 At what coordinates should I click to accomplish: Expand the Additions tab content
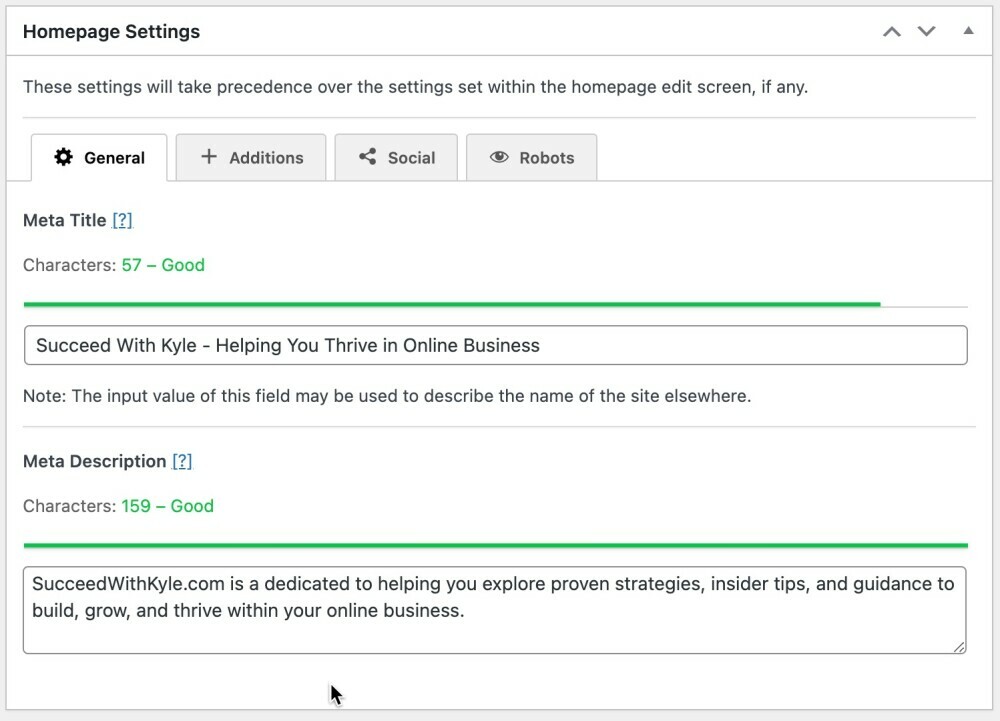coord(250,157)
